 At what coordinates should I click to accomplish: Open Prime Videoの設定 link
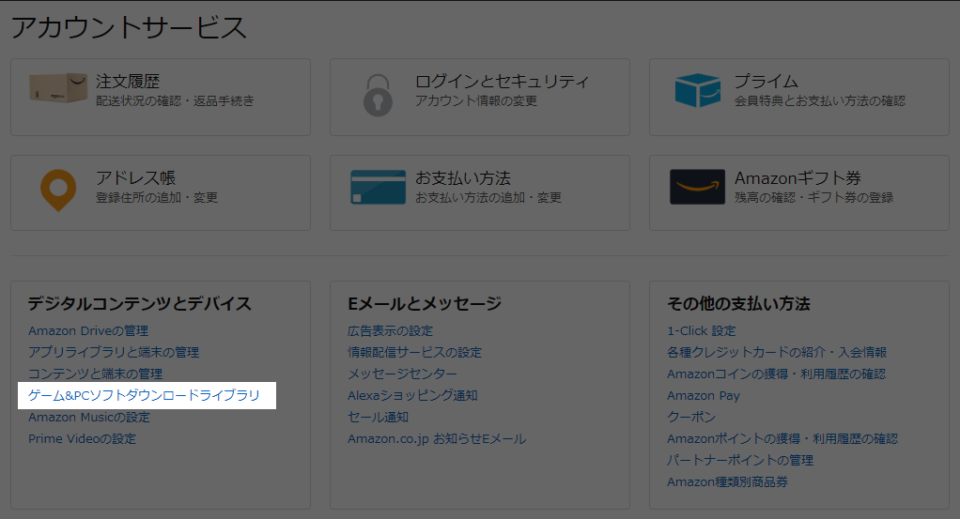tap(82, 438)
